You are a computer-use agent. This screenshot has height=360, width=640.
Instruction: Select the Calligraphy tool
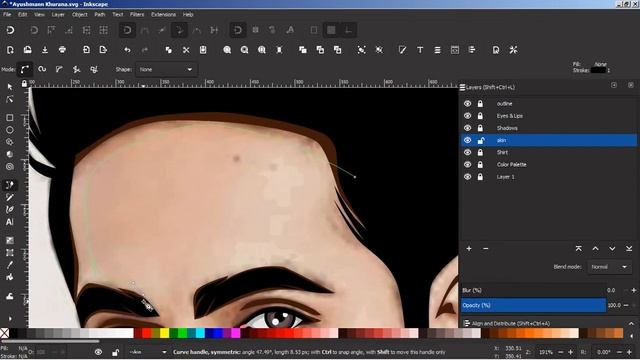(x=10, y=209)
